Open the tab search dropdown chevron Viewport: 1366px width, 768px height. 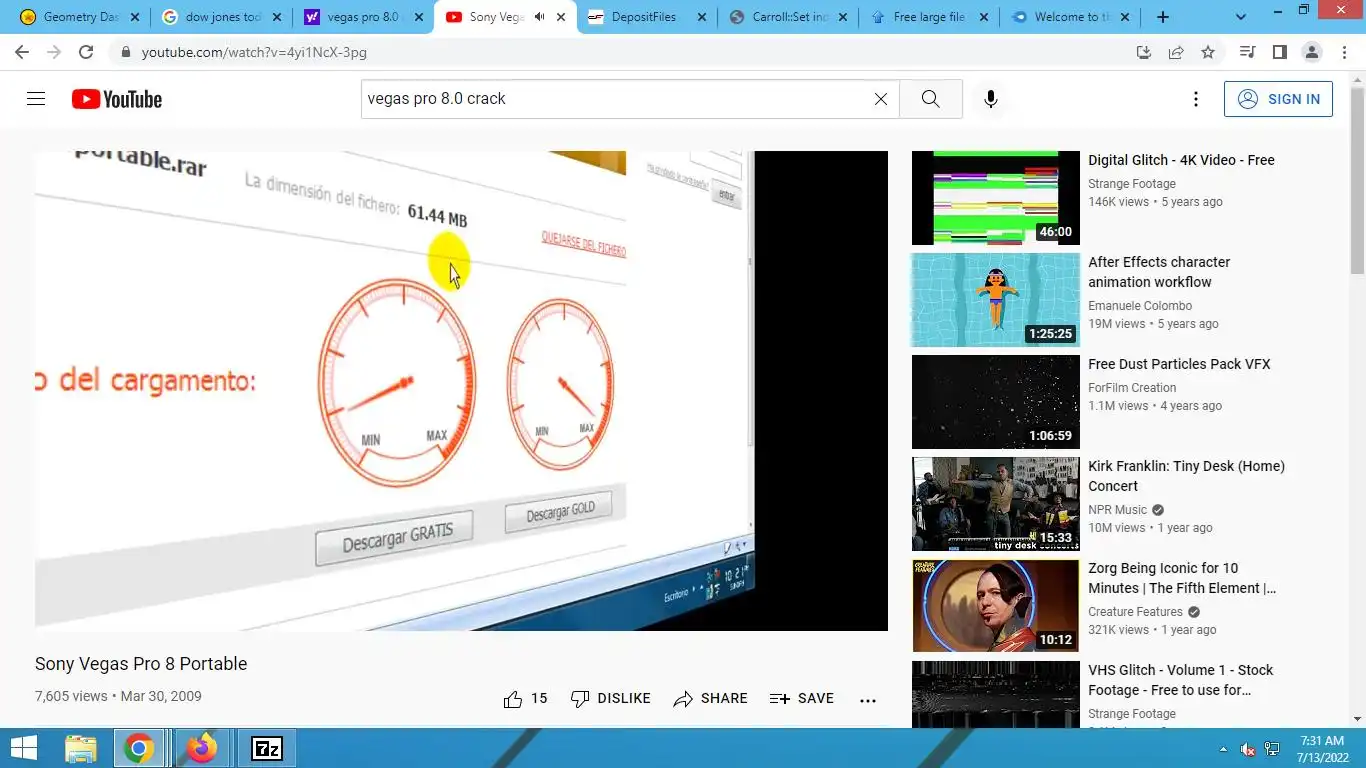(1241, 17)
